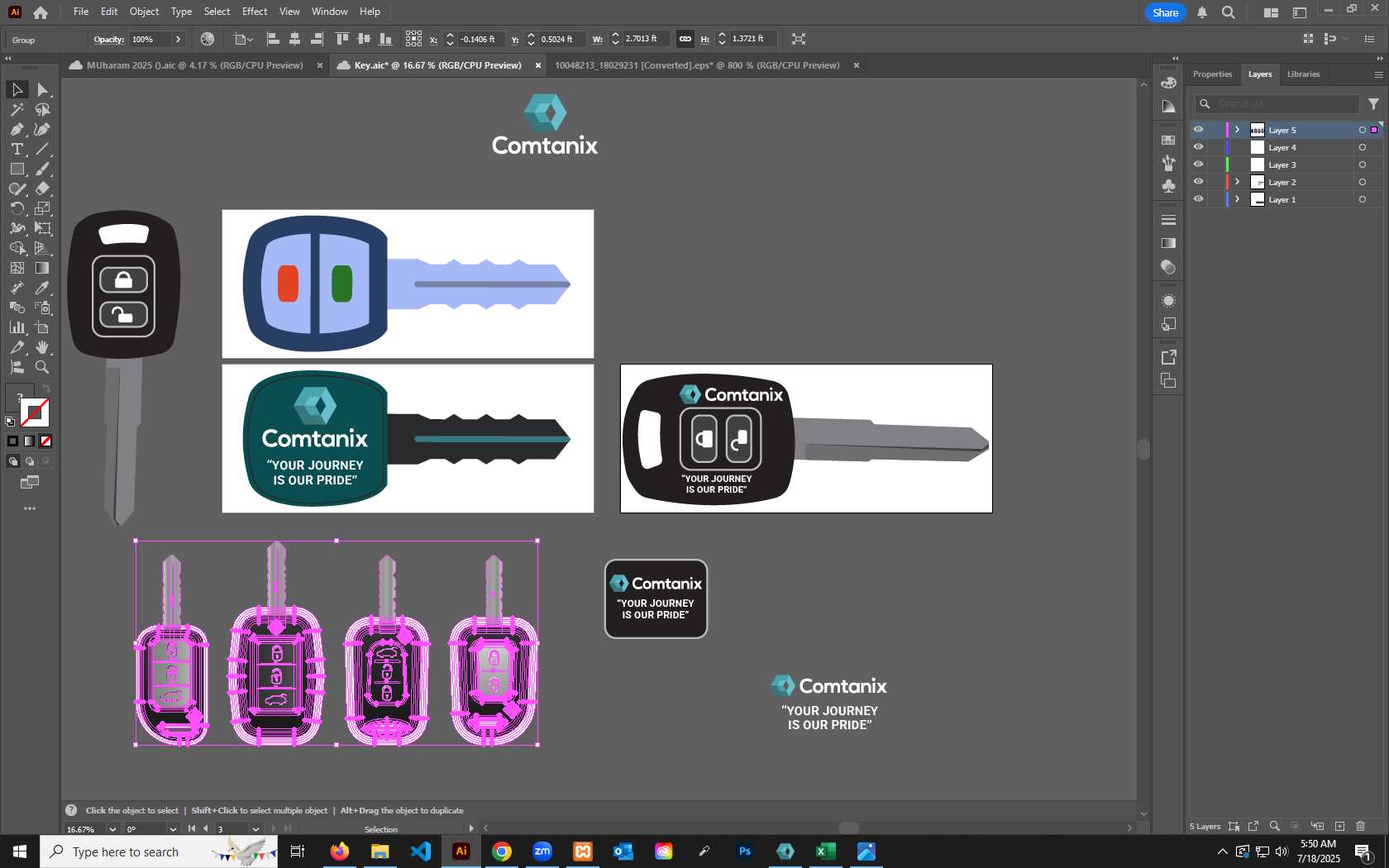Hide Layer 4 with eye icon
Screen dimensions: 1389x868
1198,147
